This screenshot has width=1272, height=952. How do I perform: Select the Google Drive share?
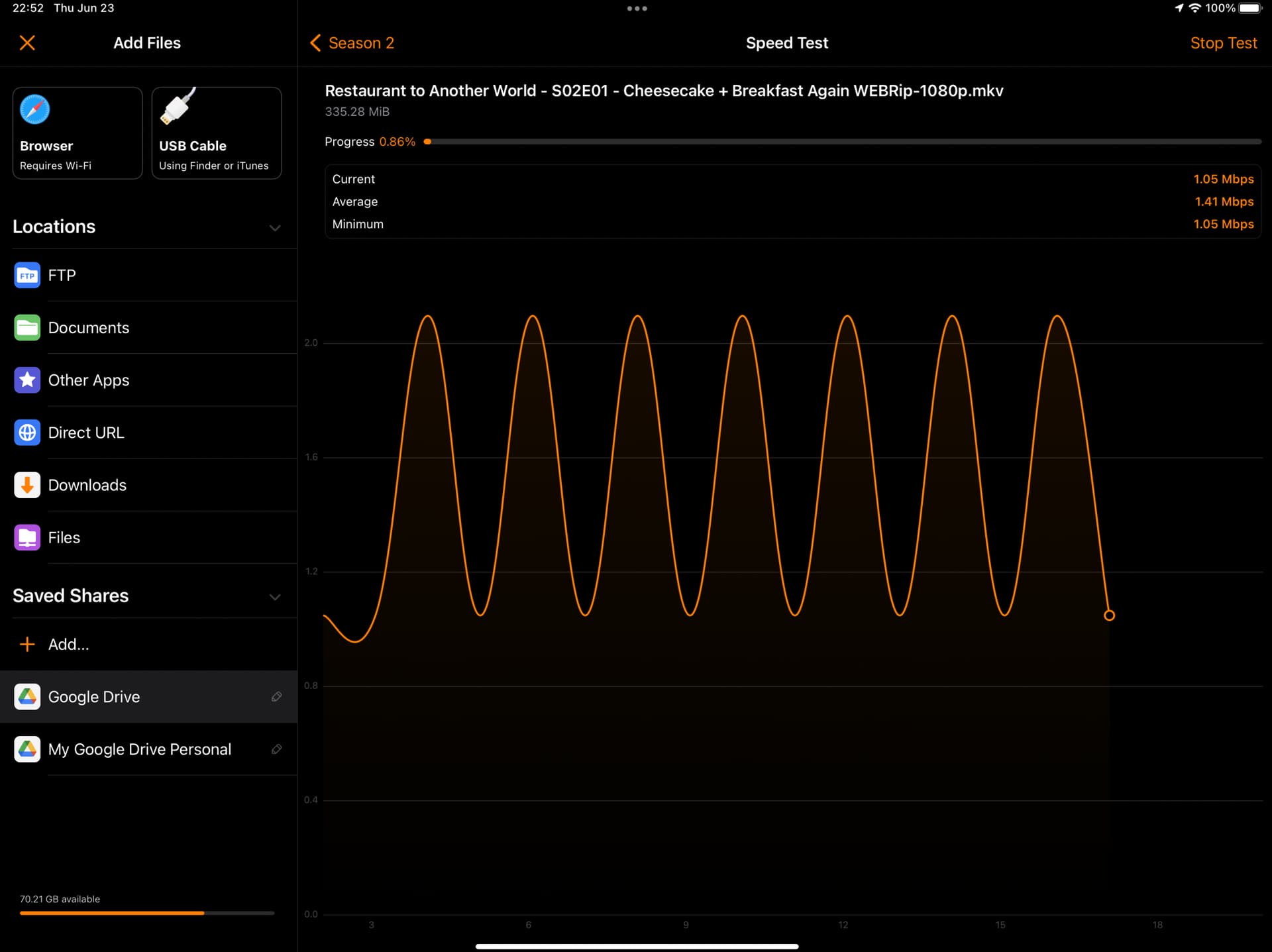94,697
